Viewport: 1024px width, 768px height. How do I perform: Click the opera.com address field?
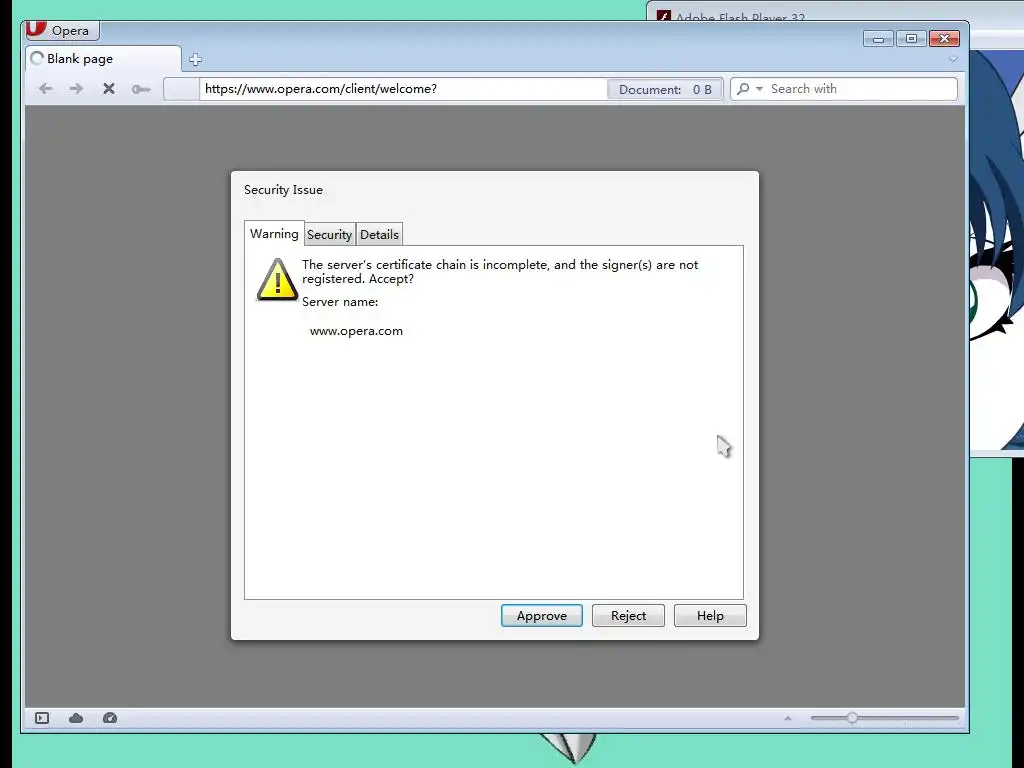pos(403,89)
